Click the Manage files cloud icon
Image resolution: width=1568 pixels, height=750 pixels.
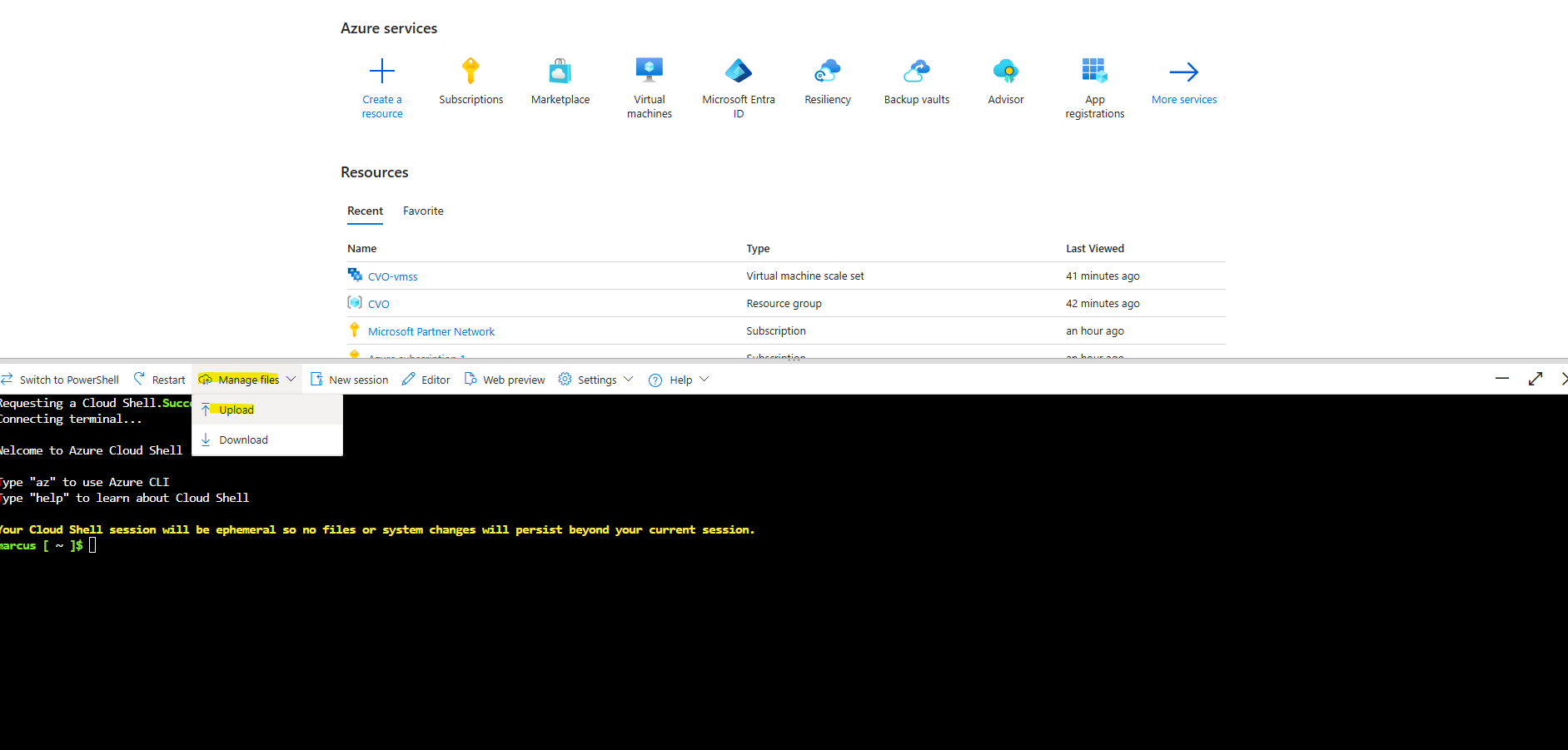pos(205,380)
